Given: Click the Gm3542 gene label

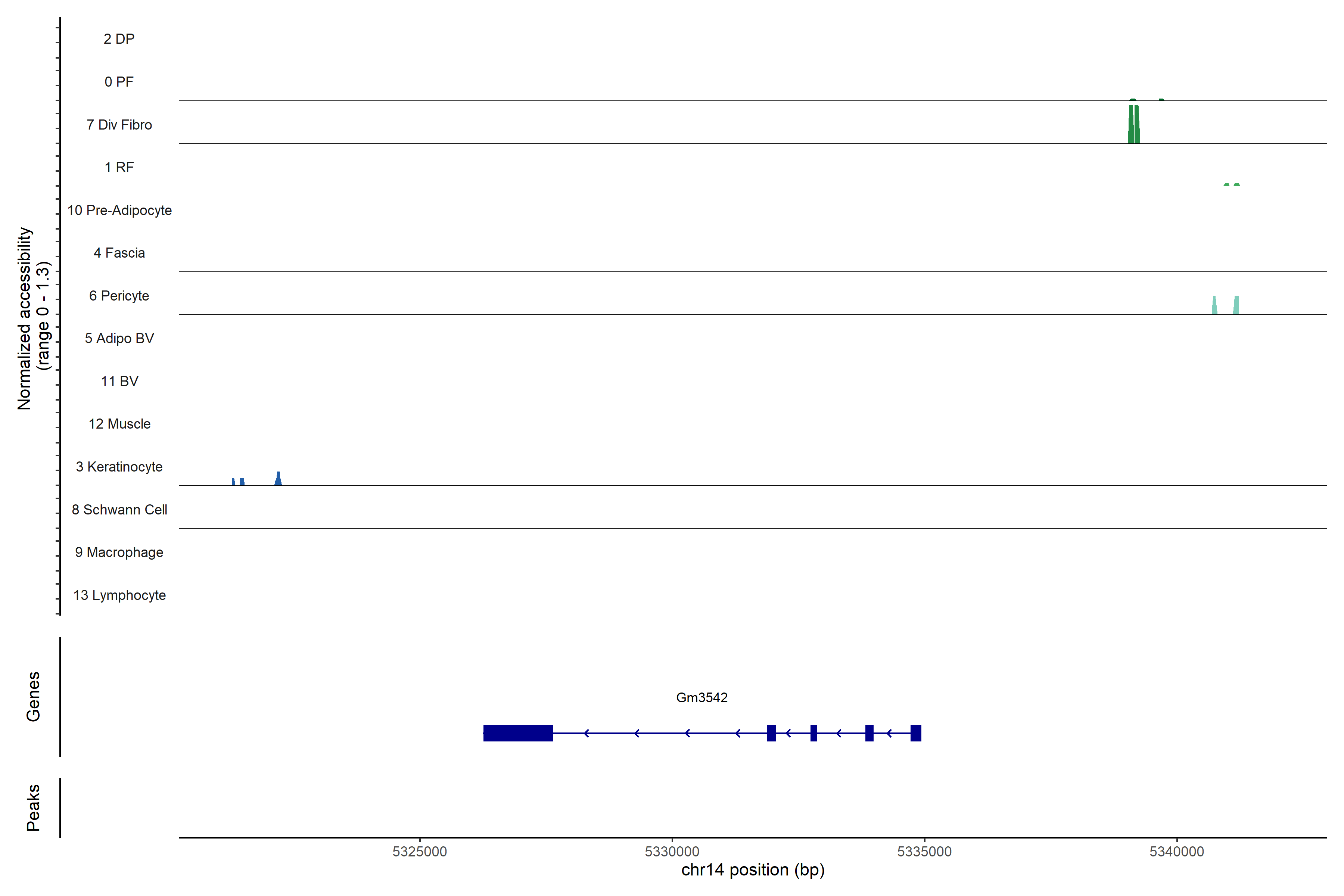Looking at the screenshot, I should (702, 698).
